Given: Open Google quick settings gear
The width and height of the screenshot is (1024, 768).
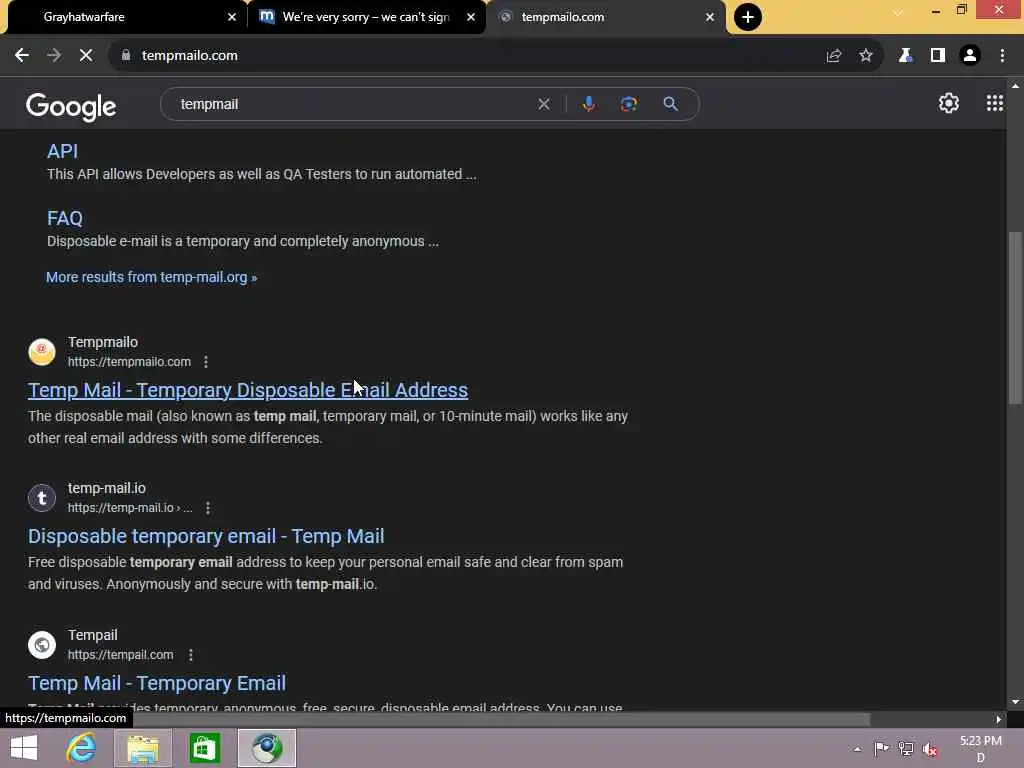Looking at the screenshot, I should pyautogui.click(x=948, y=103).
